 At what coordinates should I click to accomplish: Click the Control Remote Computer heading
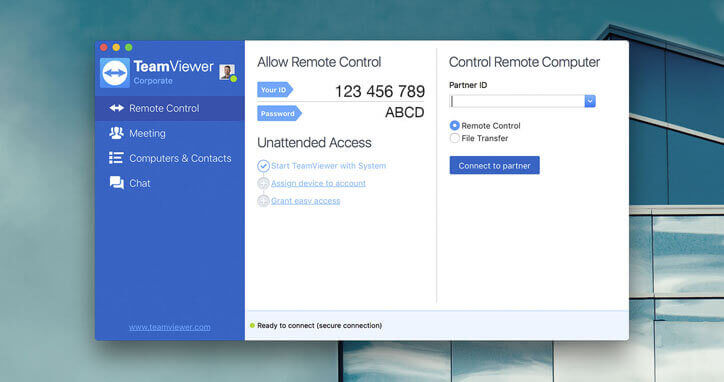tap(524, 62)
